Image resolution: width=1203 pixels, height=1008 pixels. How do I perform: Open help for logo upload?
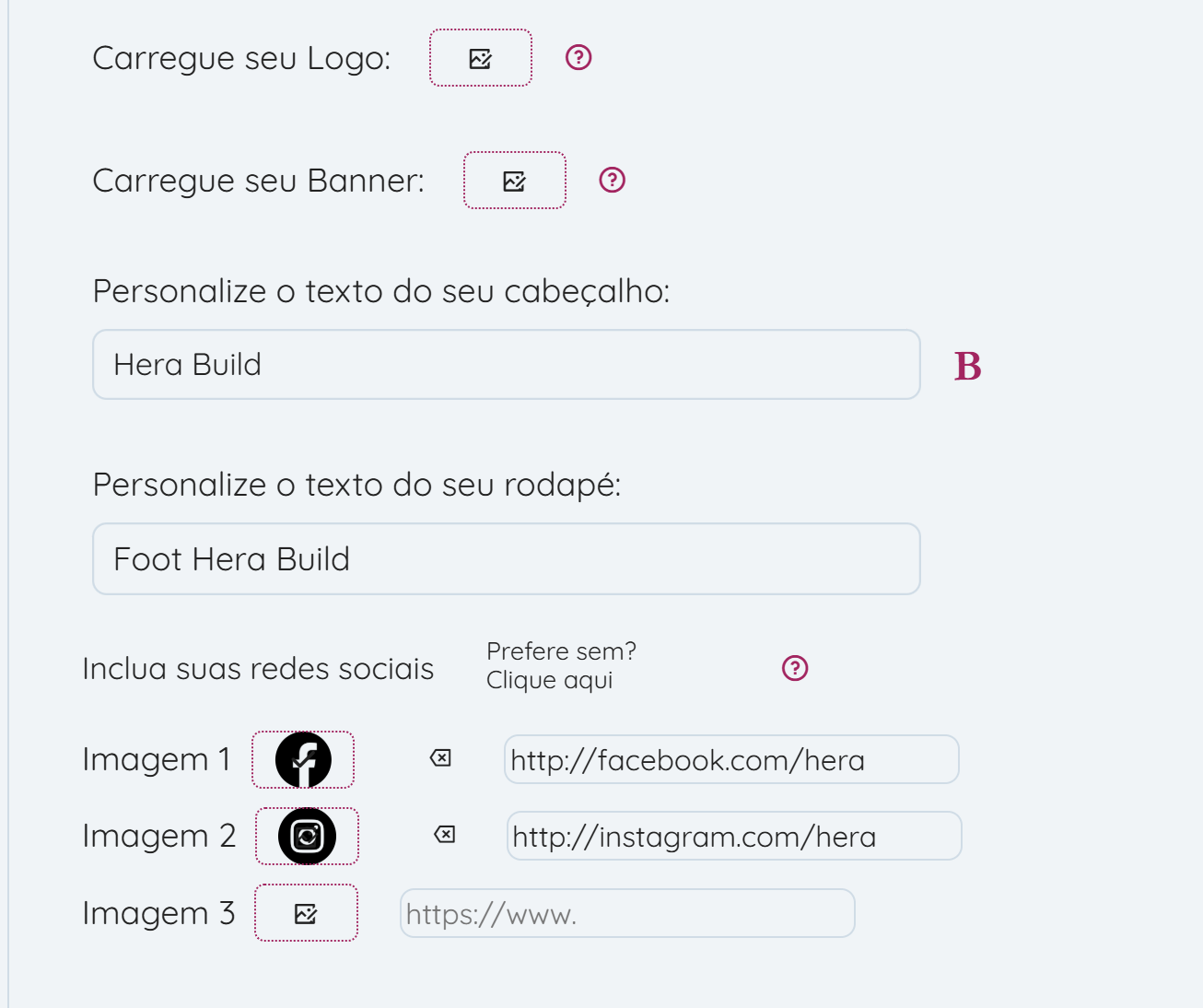point(578,57)
